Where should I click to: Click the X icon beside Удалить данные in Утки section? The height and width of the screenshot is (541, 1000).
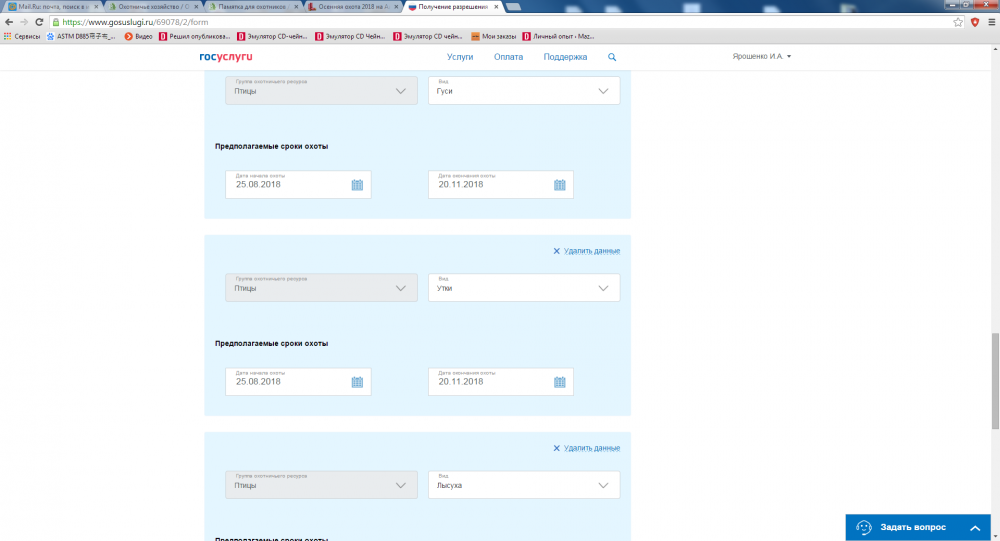(x=556, y=251)
